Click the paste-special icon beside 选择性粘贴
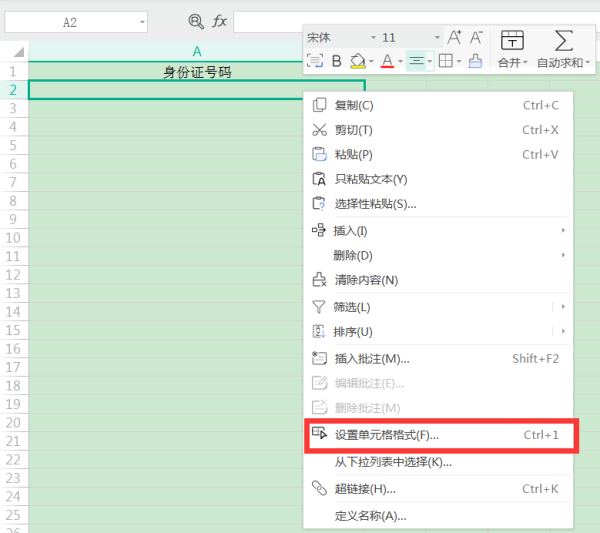 click(319, 204)
